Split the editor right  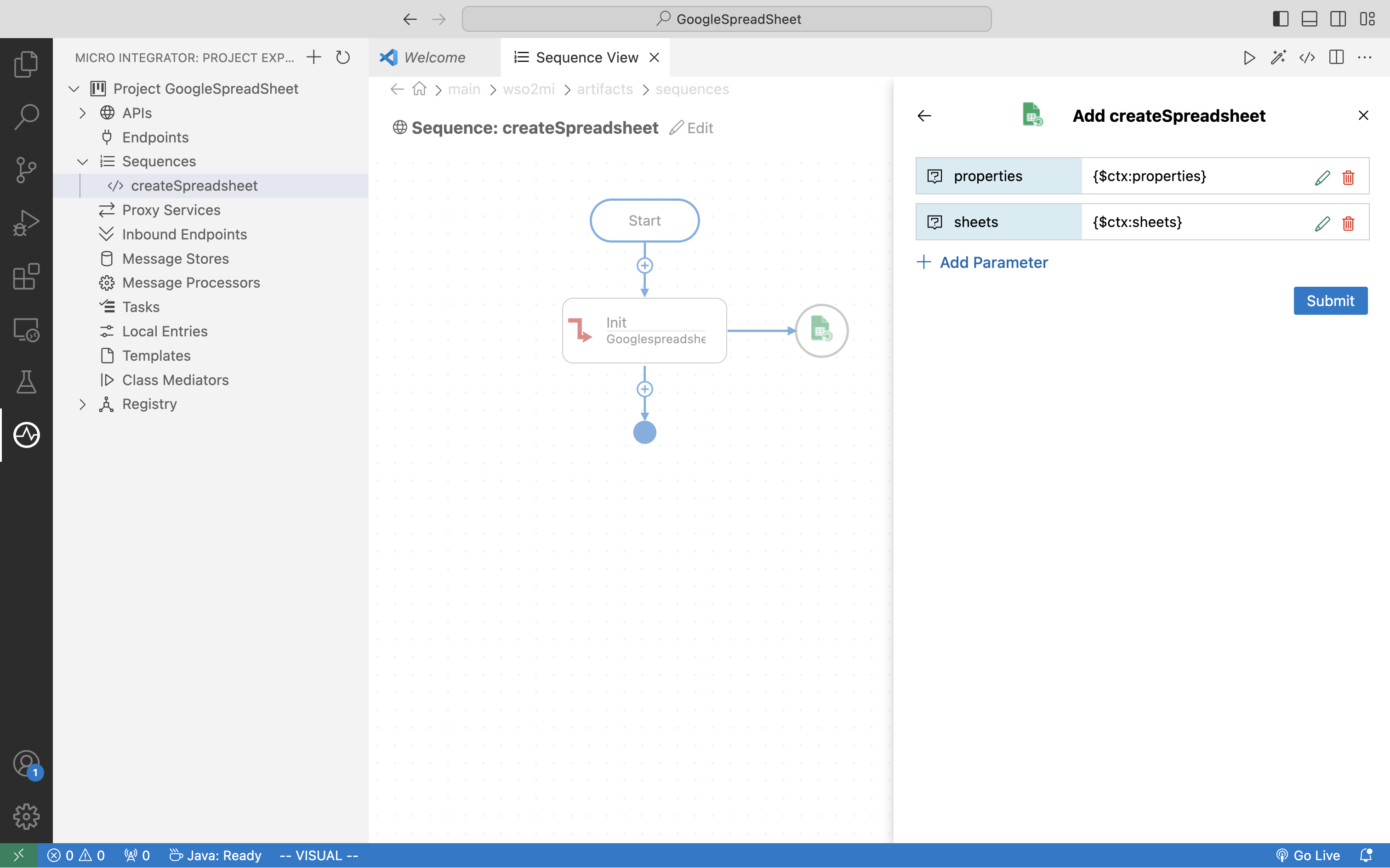point(1336,57)
